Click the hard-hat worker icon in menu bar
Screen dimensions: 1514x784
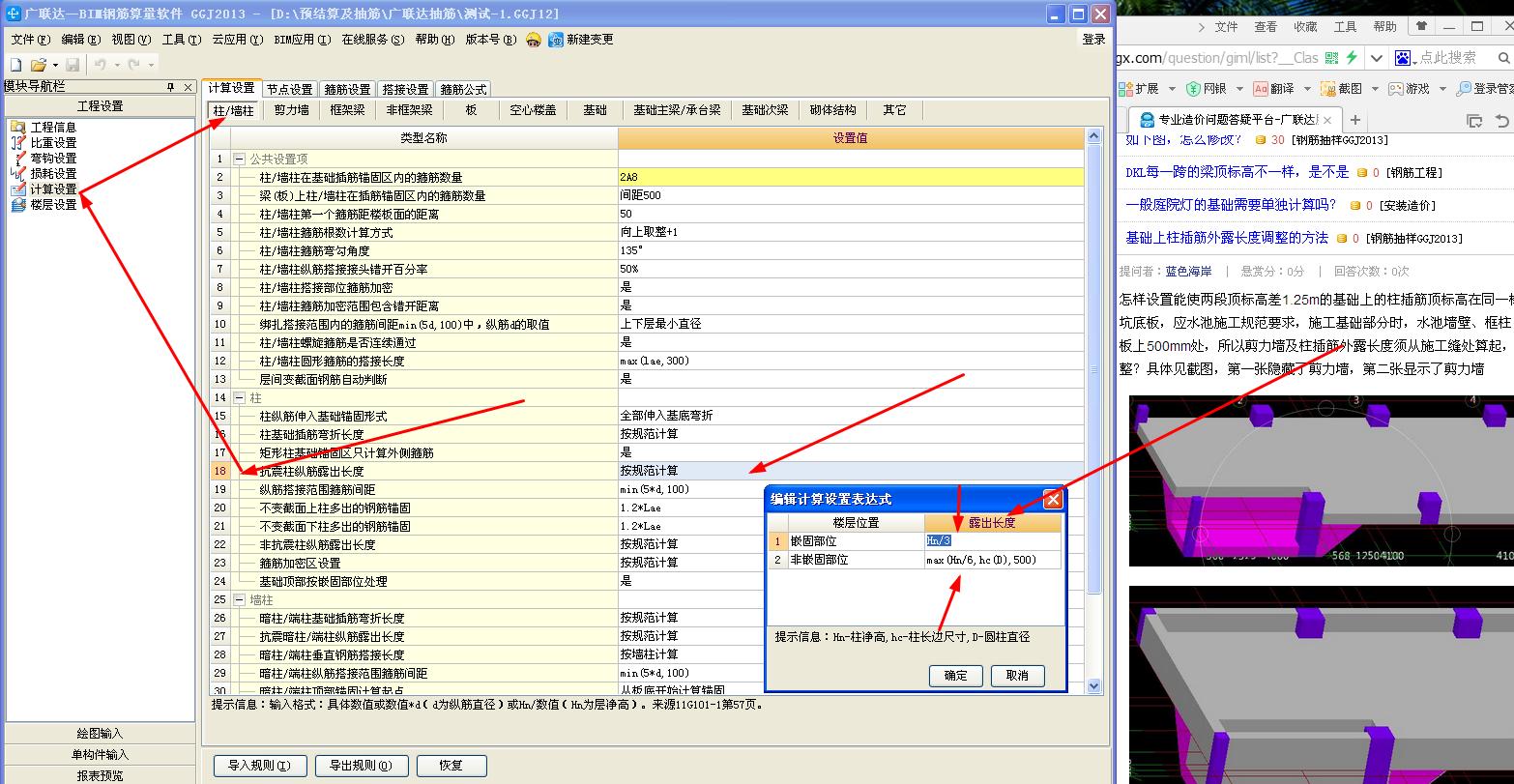pyautogui.click(x=534, y=40)
